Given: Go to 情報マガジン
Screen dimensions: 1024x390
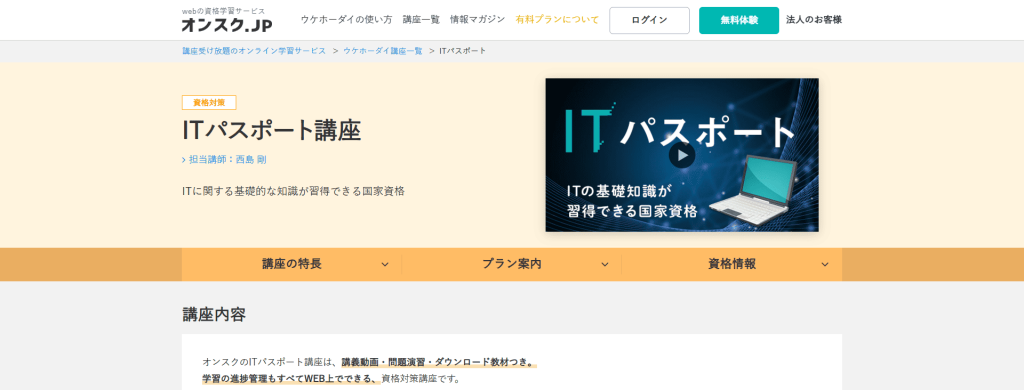Looking at the screenshot, I should pos(477,20).
